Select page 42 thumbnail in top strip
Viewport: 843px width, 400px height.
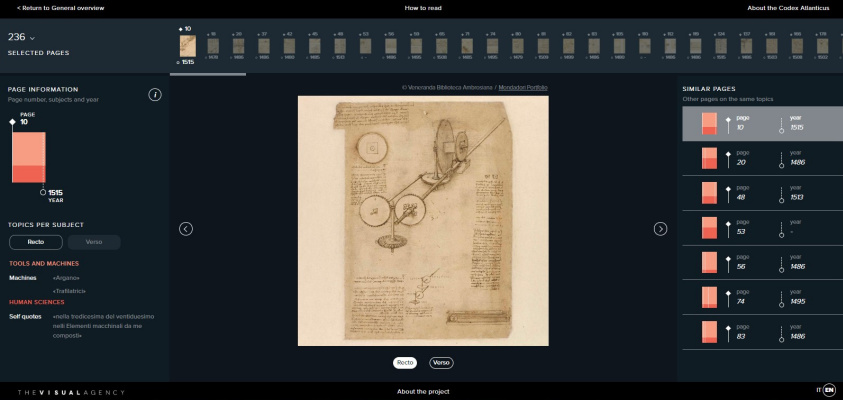(289, 46)
